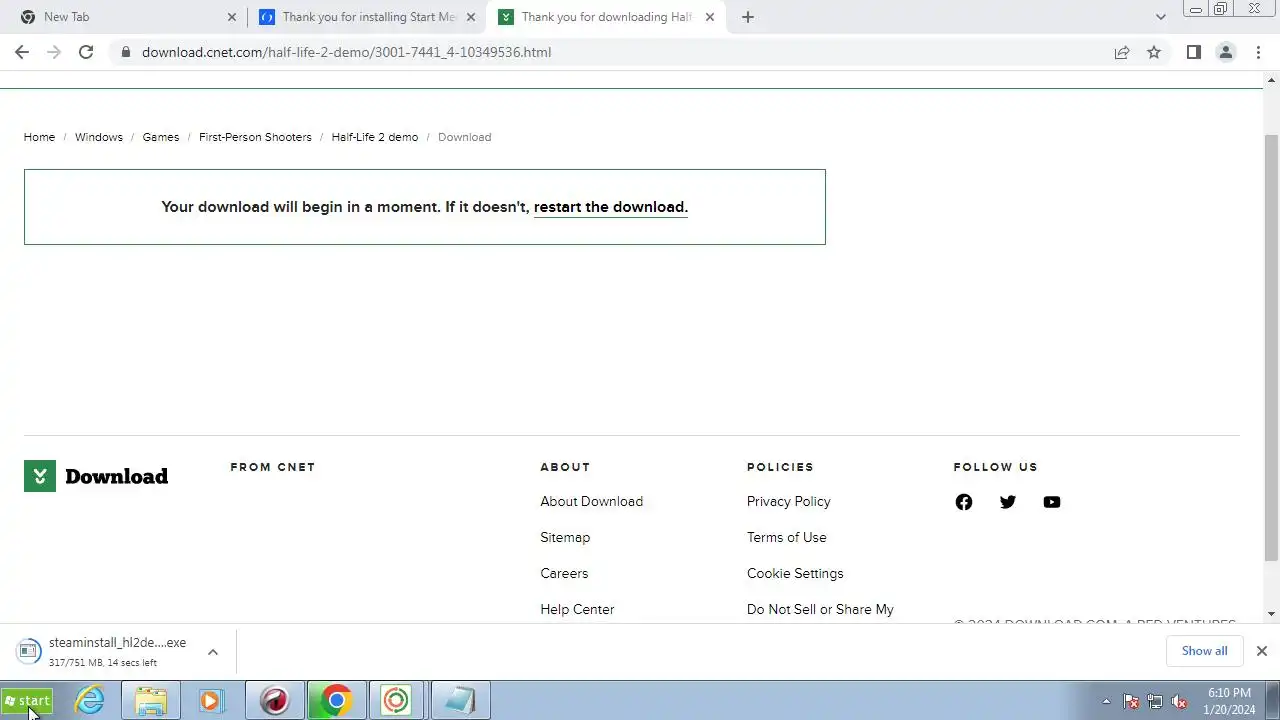Screen dimensions: 1280x720
Task: Open Do Not Sell or Share link
Action: (820, 610)
